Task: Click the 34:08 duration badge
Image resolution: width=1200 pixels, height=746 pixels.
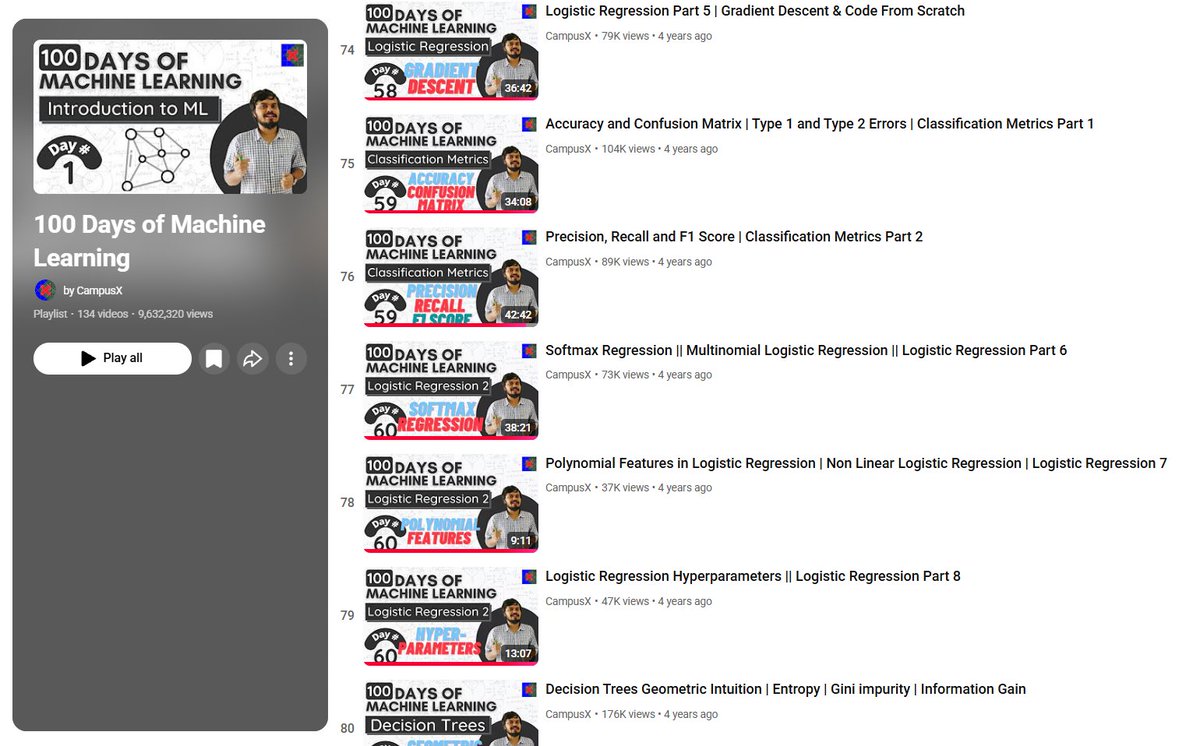Action: tap(518, 201)
